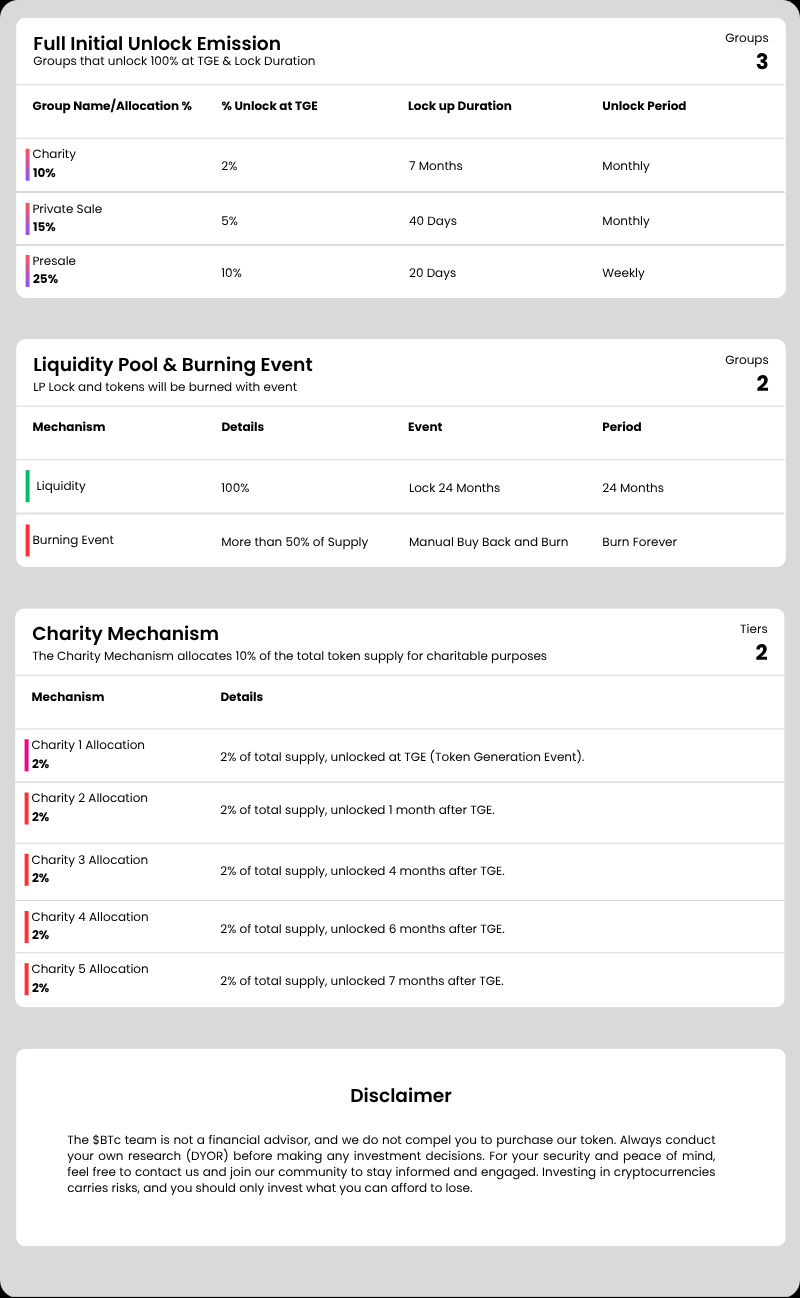Click the Private Sale color bar

coord(28,219)
